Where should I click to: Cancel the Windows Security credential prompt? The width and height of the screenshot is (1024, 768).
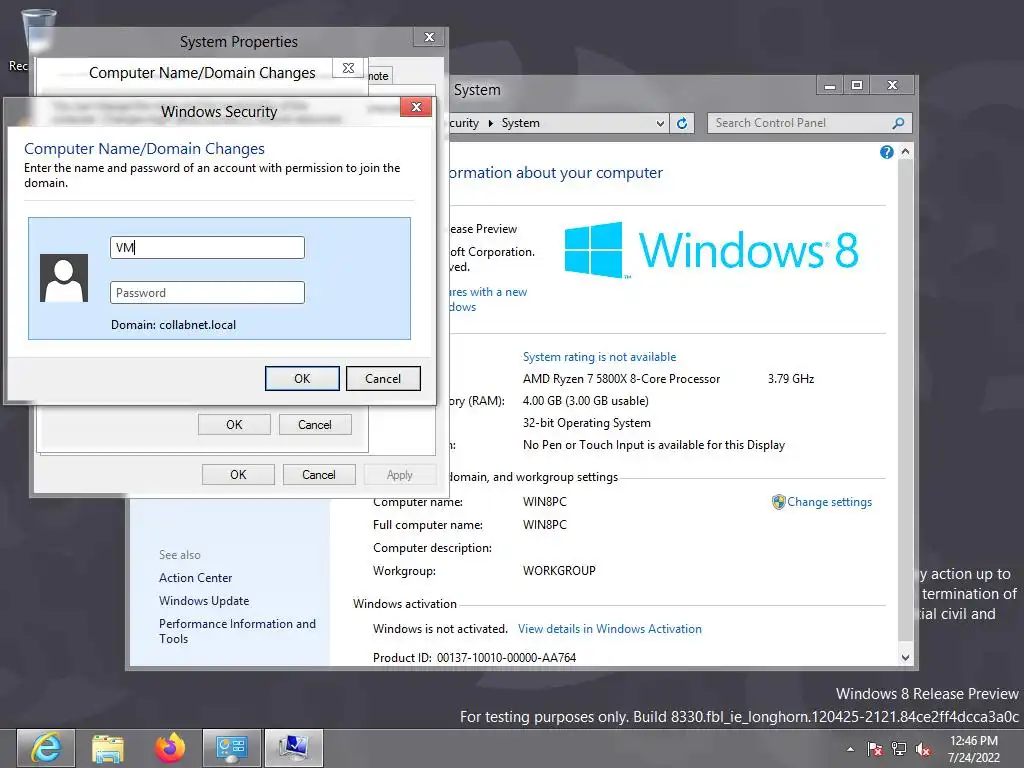coord(383,379)
